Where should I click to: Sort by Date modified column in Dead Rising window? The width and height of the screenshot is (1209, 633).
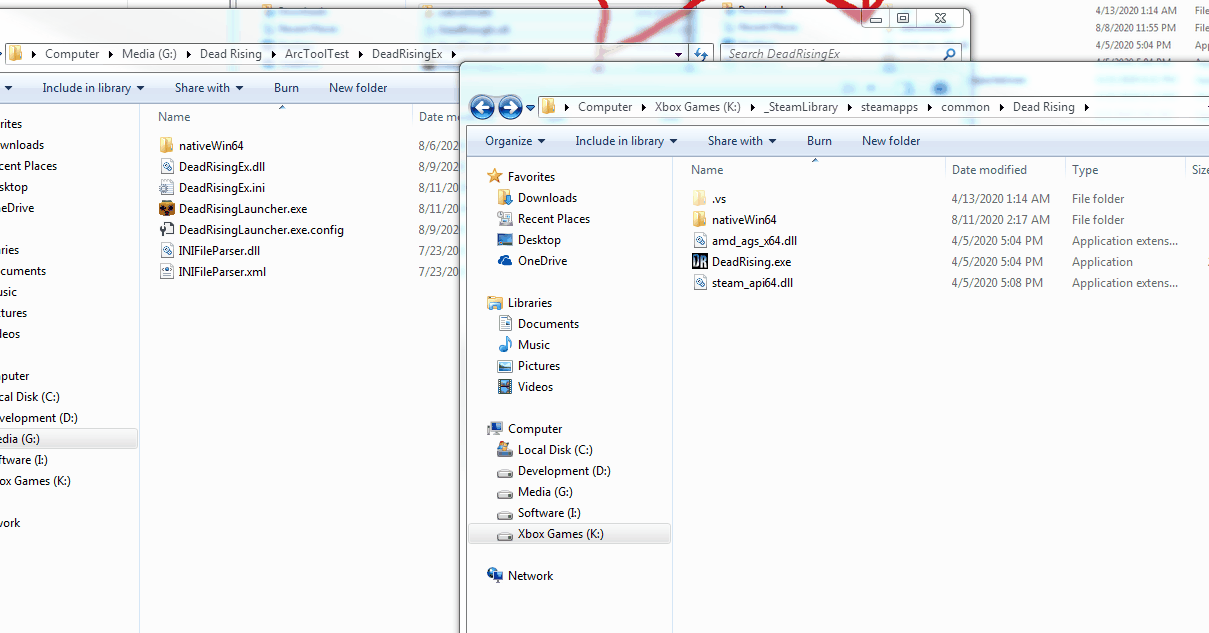989,170
